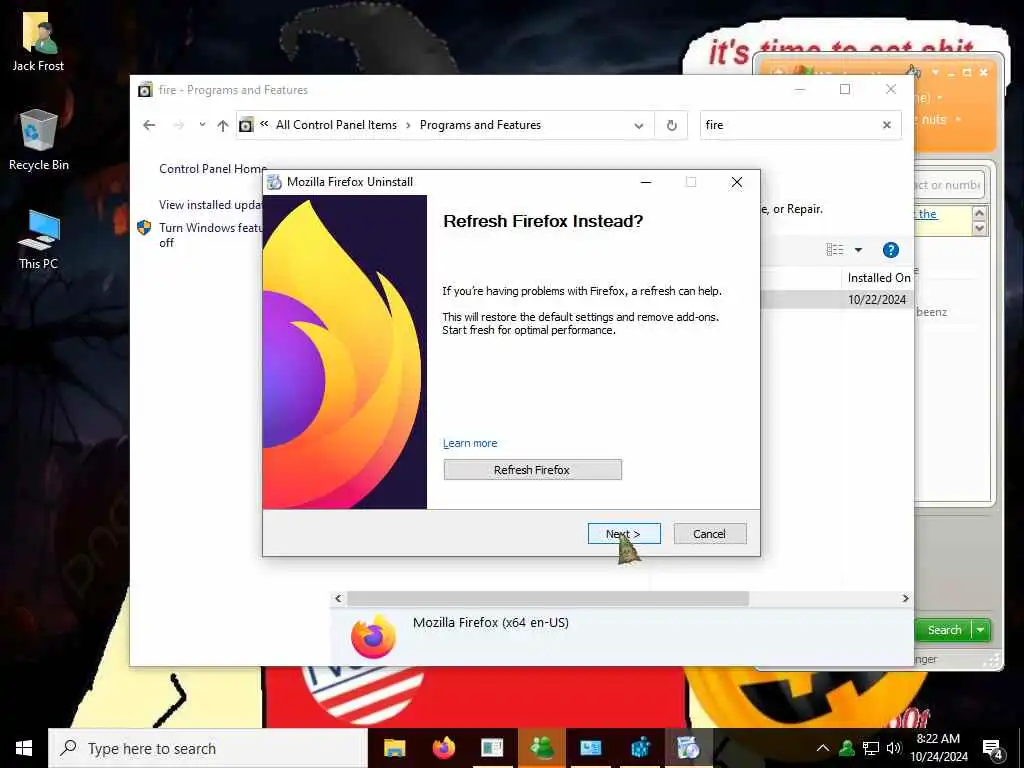Viewport: 1024px width, 768px height.
Task: Open Control Panel Home link
Action: pos(212,168)
